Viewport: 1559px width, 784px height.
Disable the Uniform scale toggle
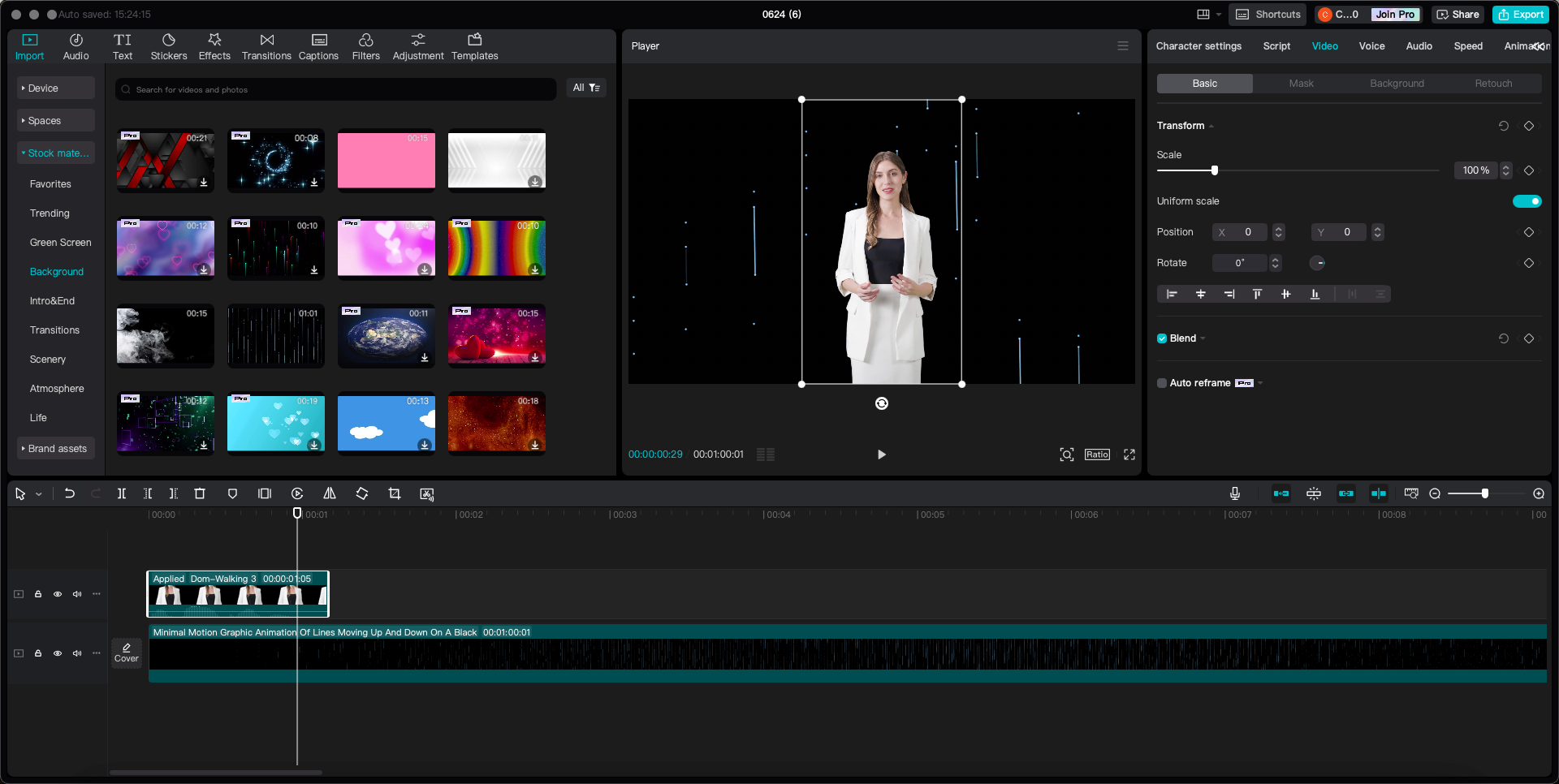[x=1527, y=201]
